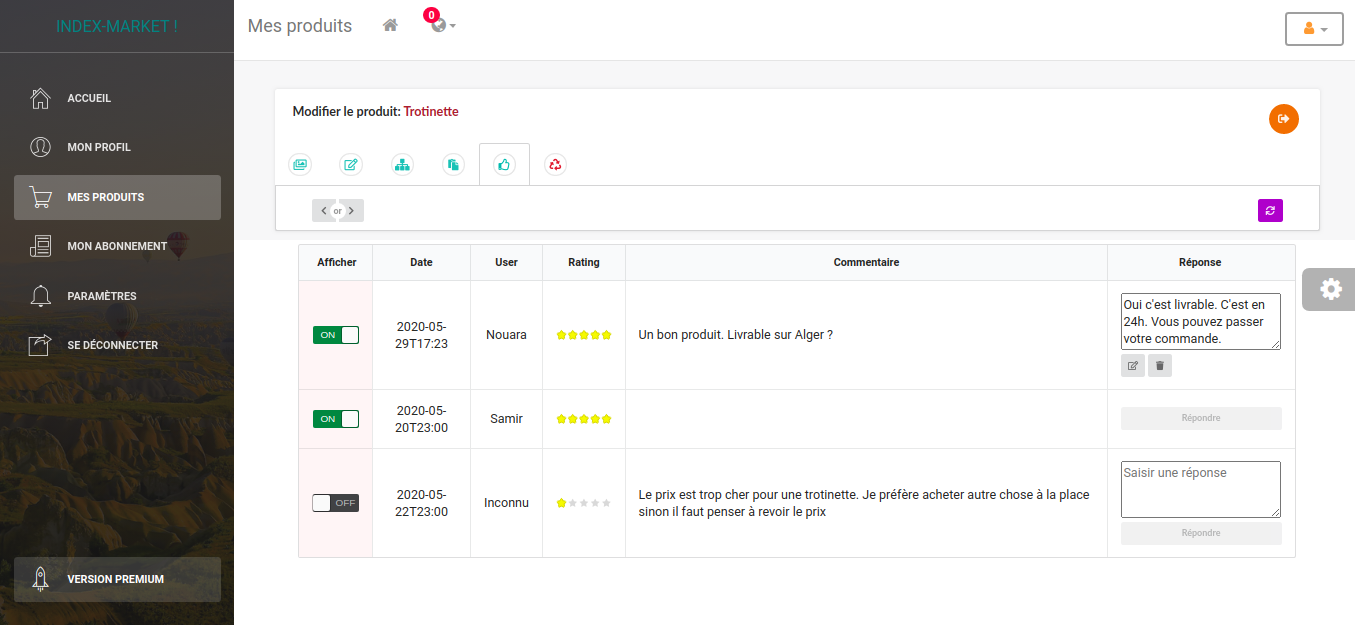Select the copy documents tab icon

tap(453, 165)
